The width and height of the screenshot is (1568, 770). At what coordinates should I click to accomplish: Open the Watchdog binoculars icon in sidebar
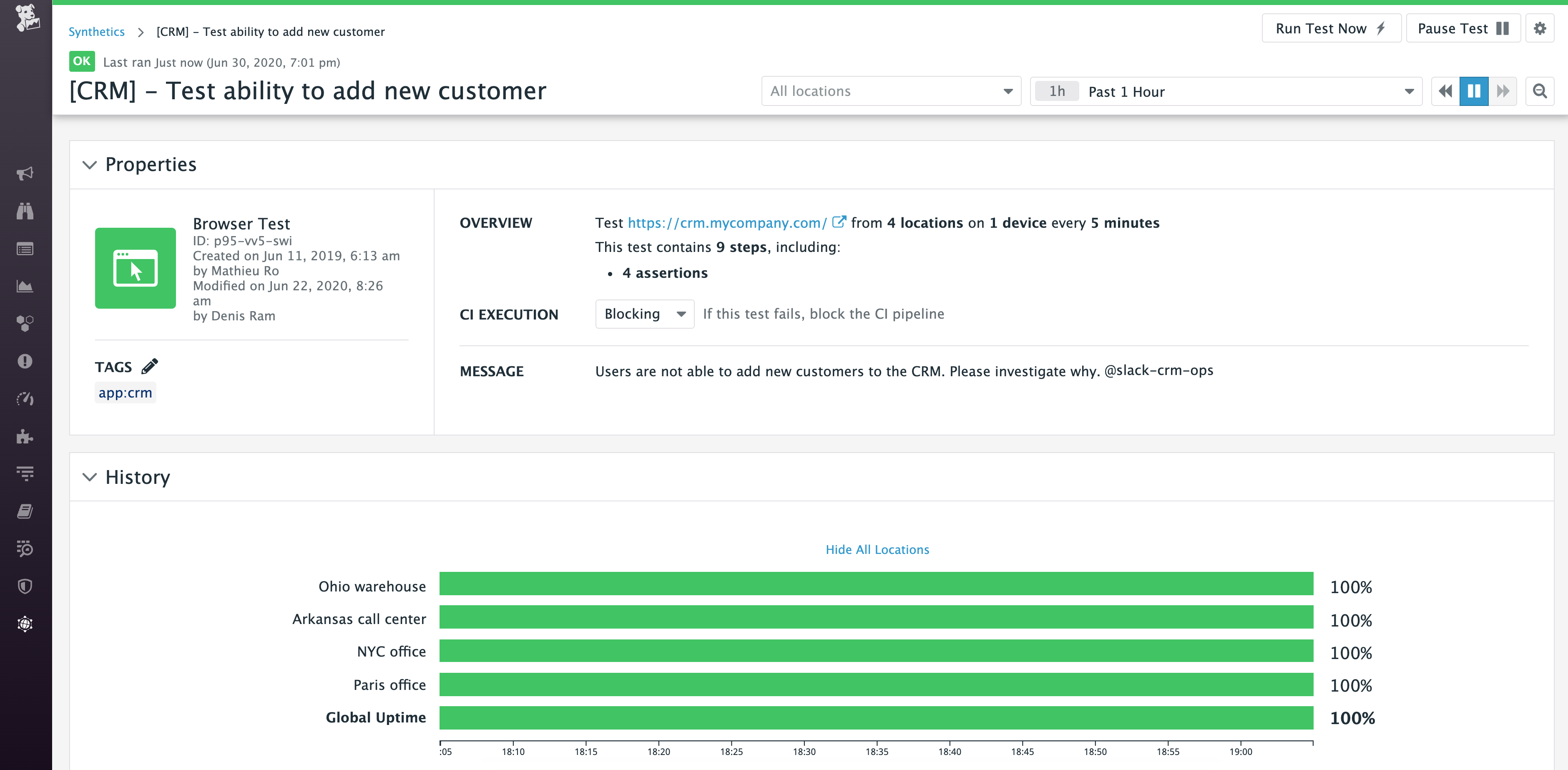[x=25, y=211]
